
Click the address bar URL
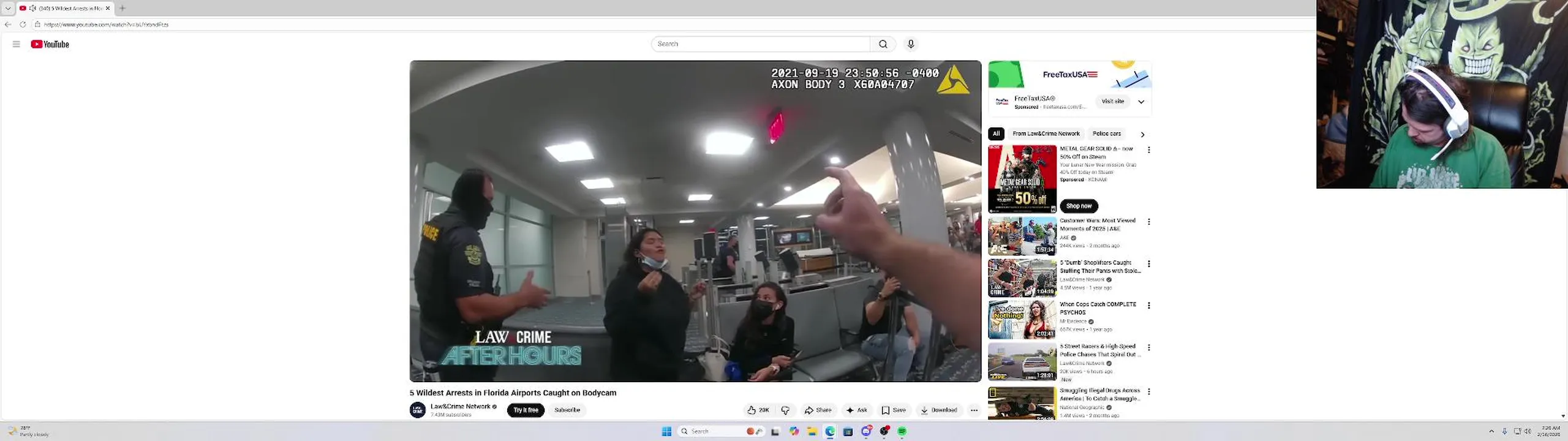click(x=106, y=24)
